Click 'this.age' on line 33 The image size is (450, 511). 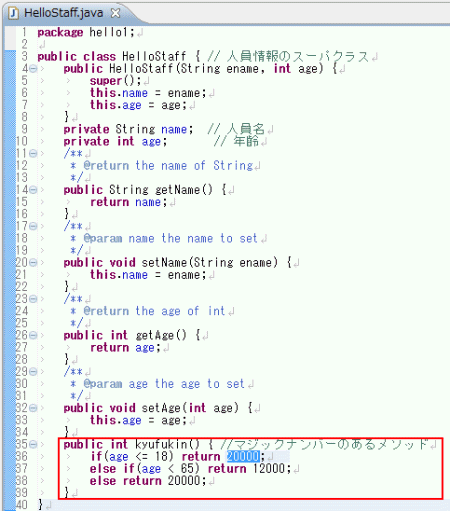[116, 420]
